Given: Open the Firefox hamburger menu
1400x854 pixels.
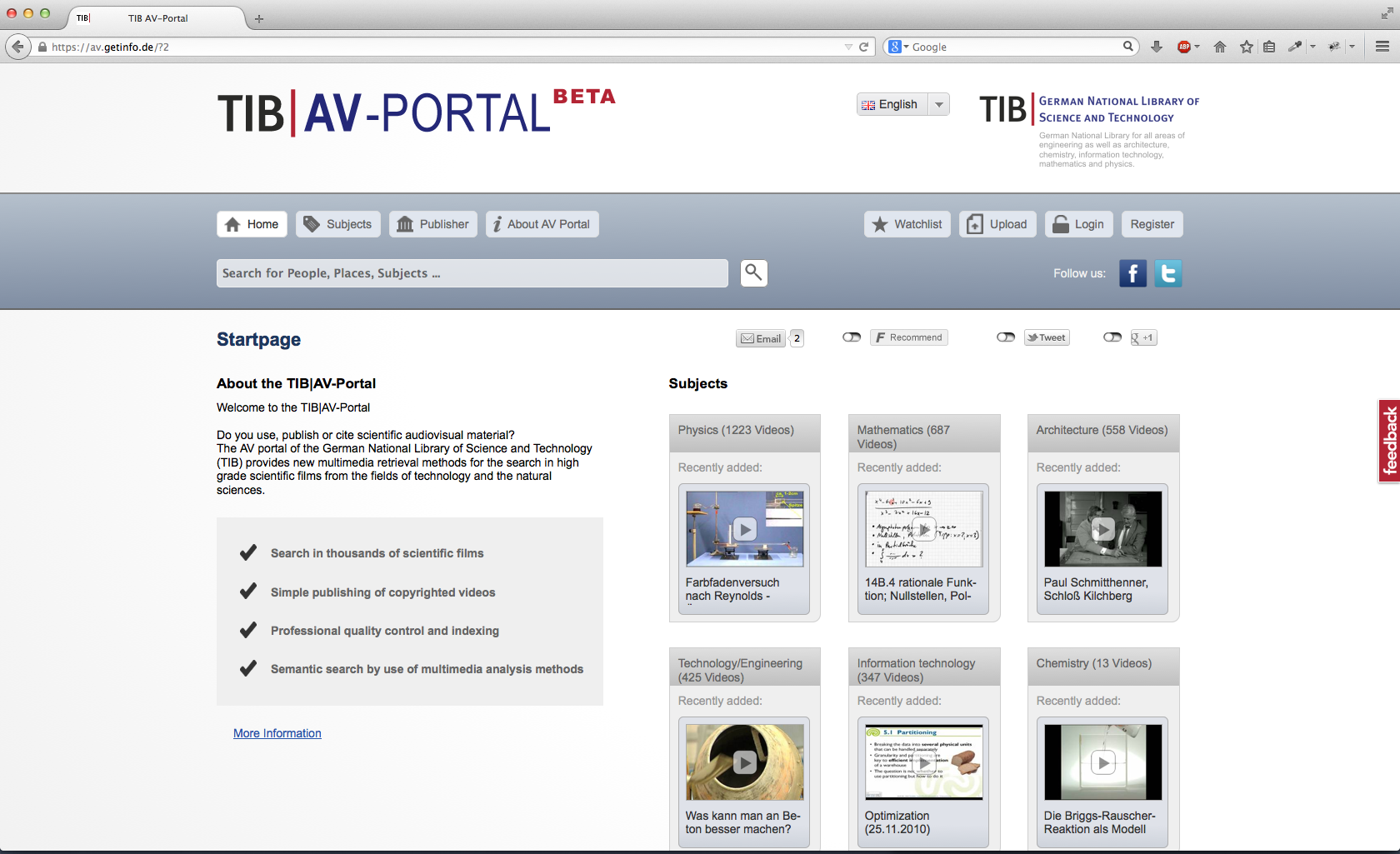Looking at the screenshot, I should pyautogui.click(x=1382, y=47).
